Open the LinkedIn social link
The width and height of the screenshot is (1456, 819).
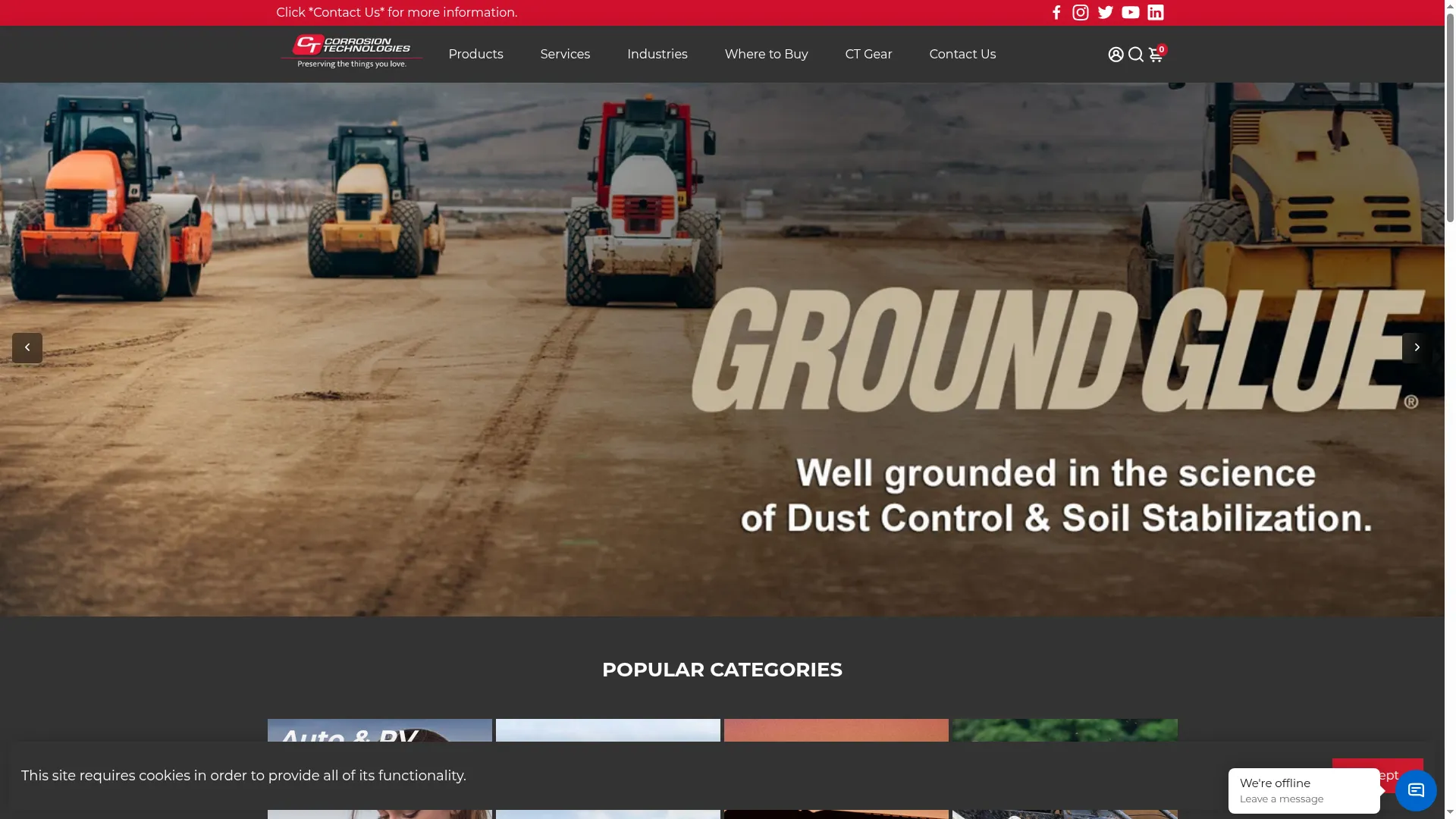click(1156, 12)
